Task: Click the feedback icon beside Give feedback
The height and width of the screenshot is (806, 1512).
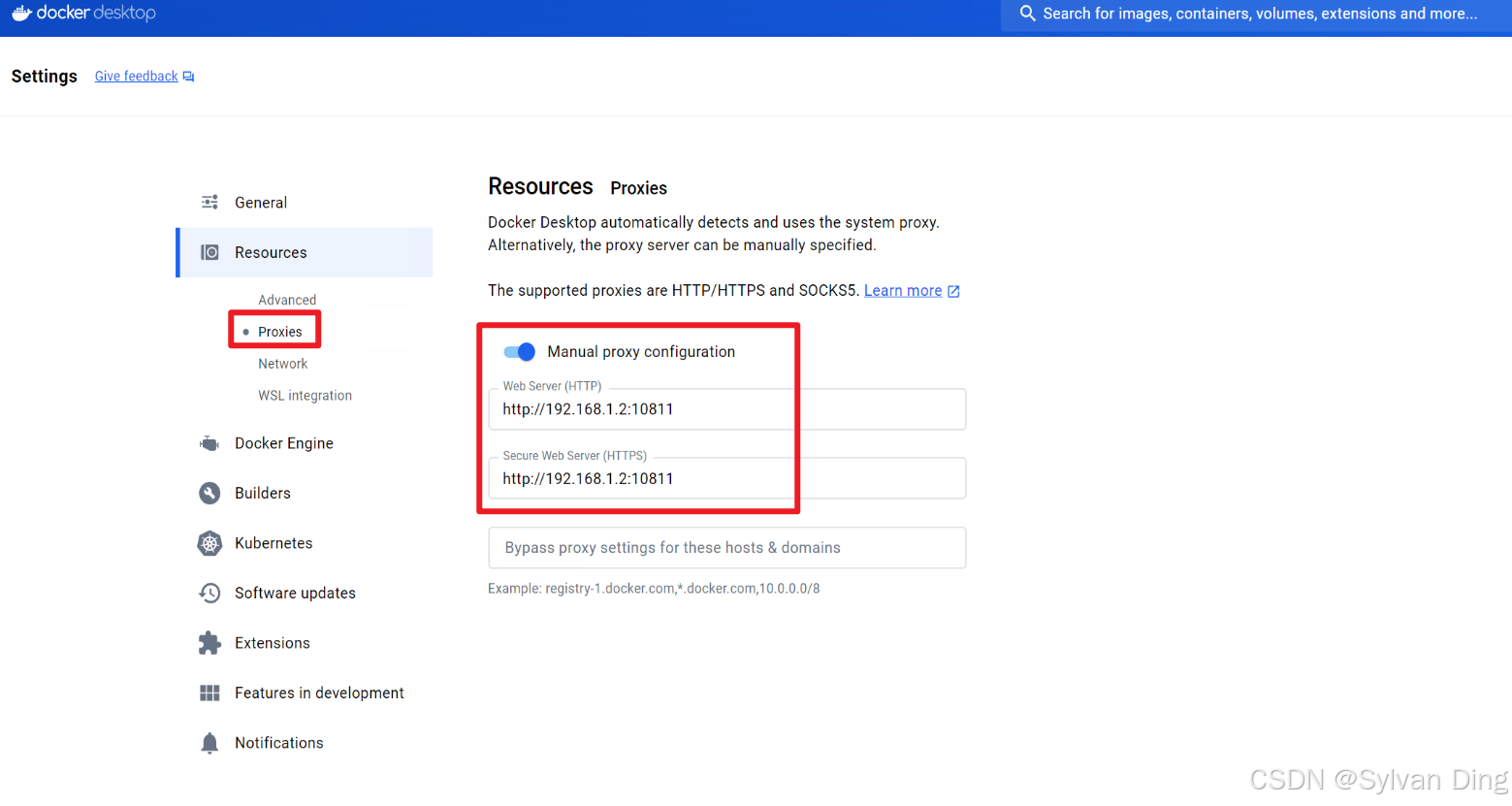Action: [x=188, y=77]
